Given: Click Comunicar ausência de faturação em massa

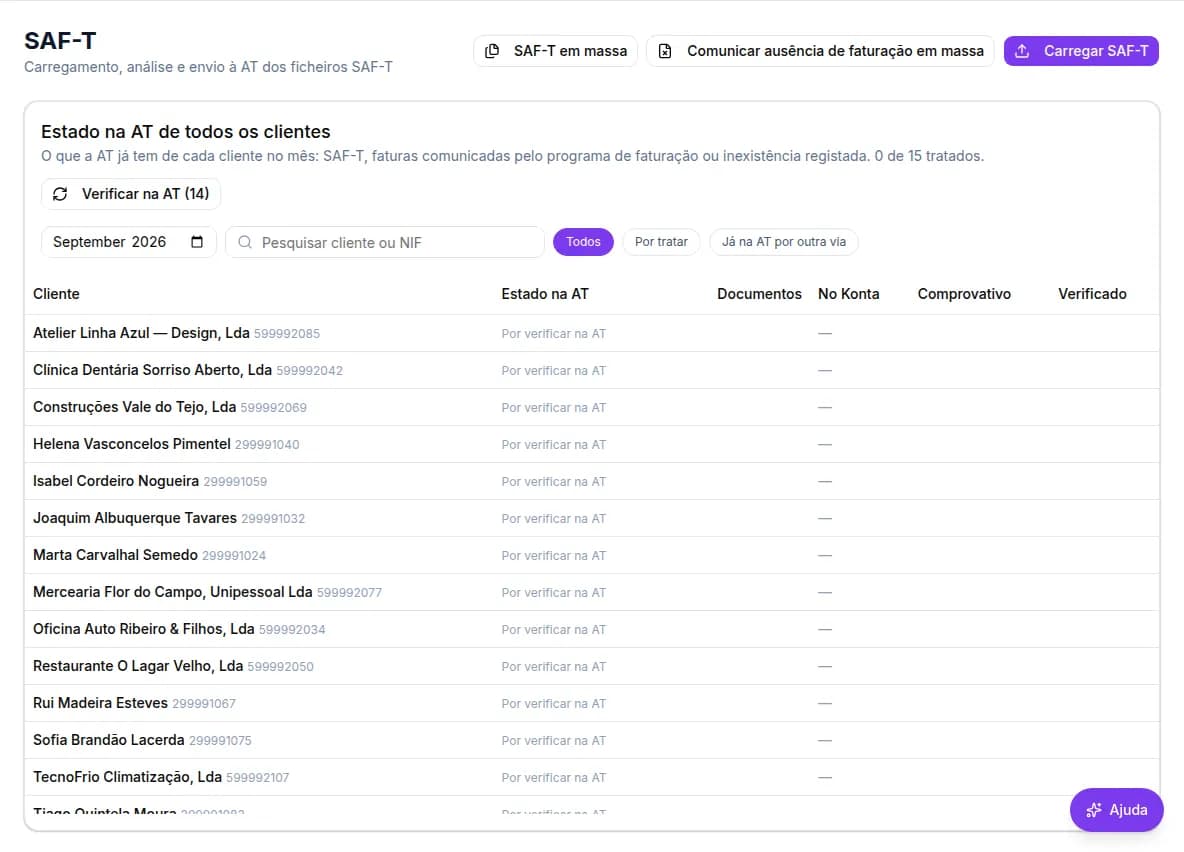Looking at the screenshot, I should 820,51.
